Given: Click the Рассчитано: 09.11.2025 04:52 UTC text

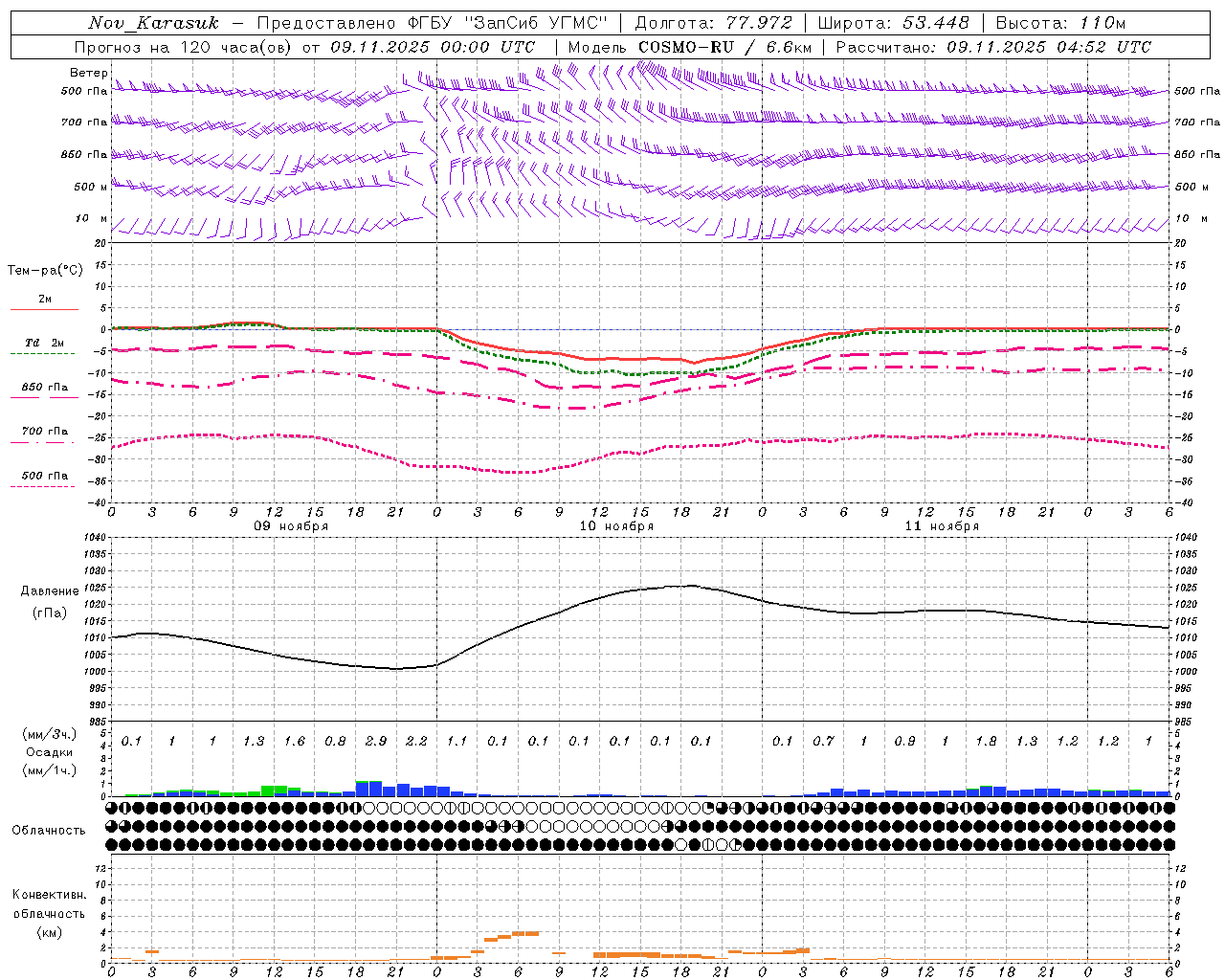Looking at the screenshot, I should coord(993,47).
